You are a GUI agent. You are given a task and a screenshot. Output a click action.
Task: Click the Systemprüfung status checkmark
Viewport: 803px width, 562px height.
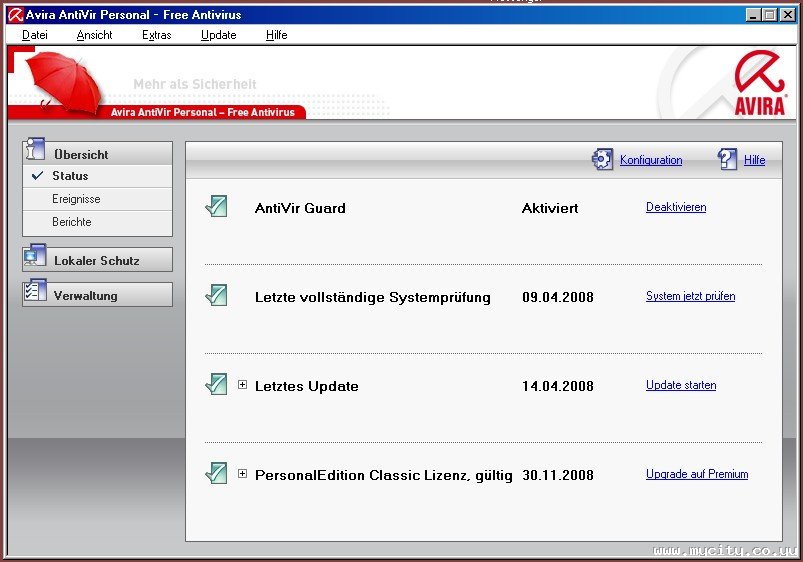click(216, 296)
